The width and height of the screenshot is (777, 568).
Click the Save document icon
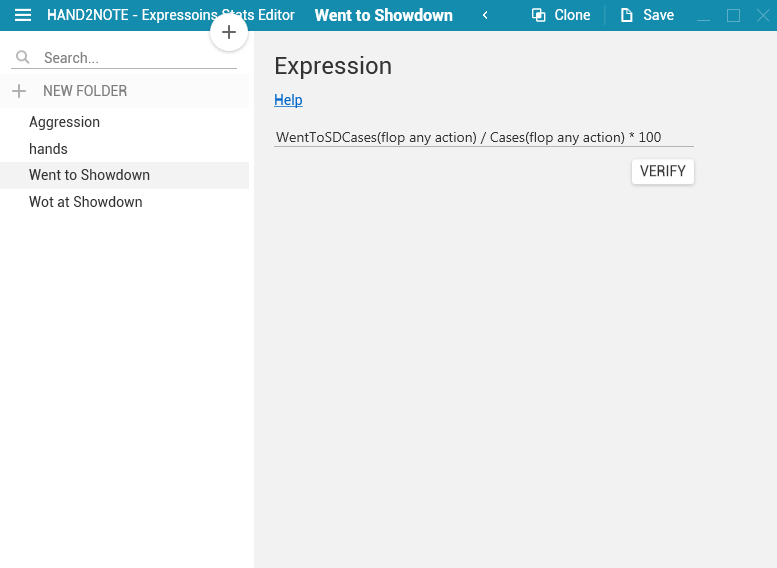(627, 15)
